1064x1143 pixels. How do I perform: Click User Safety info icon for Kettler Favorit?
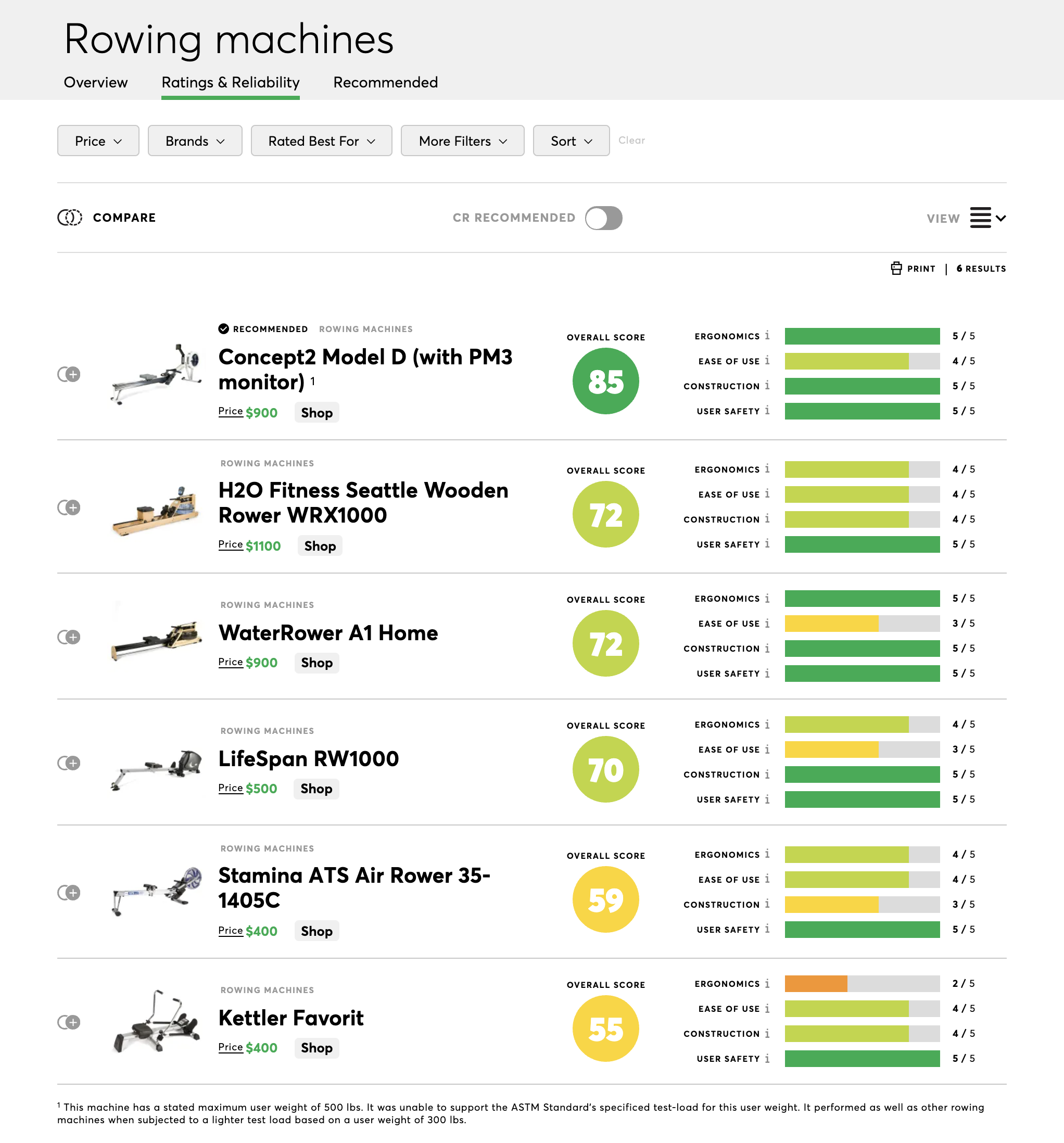pyautogui.click(x=767, y=1058)
